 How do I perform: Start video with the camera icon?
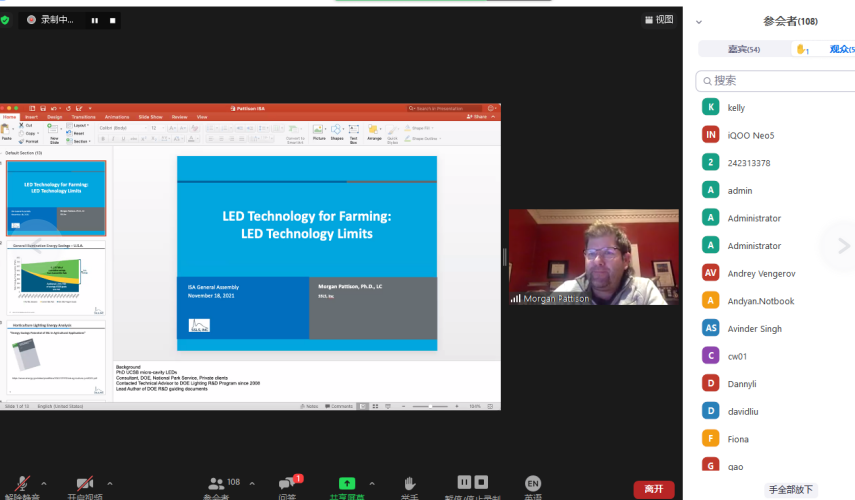85,485
